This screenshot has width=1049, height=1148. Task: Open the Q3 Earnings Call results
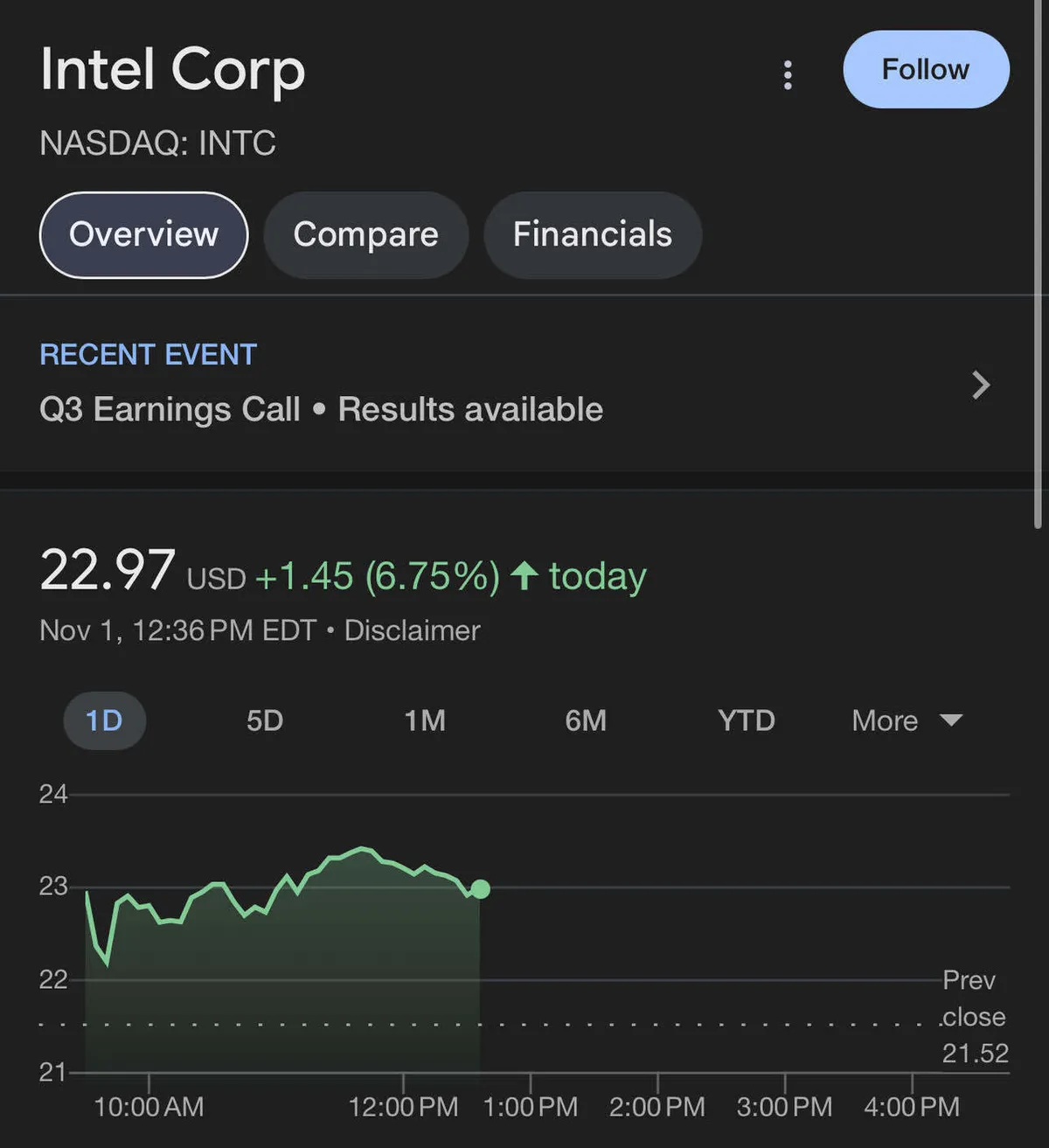point(321,409)
